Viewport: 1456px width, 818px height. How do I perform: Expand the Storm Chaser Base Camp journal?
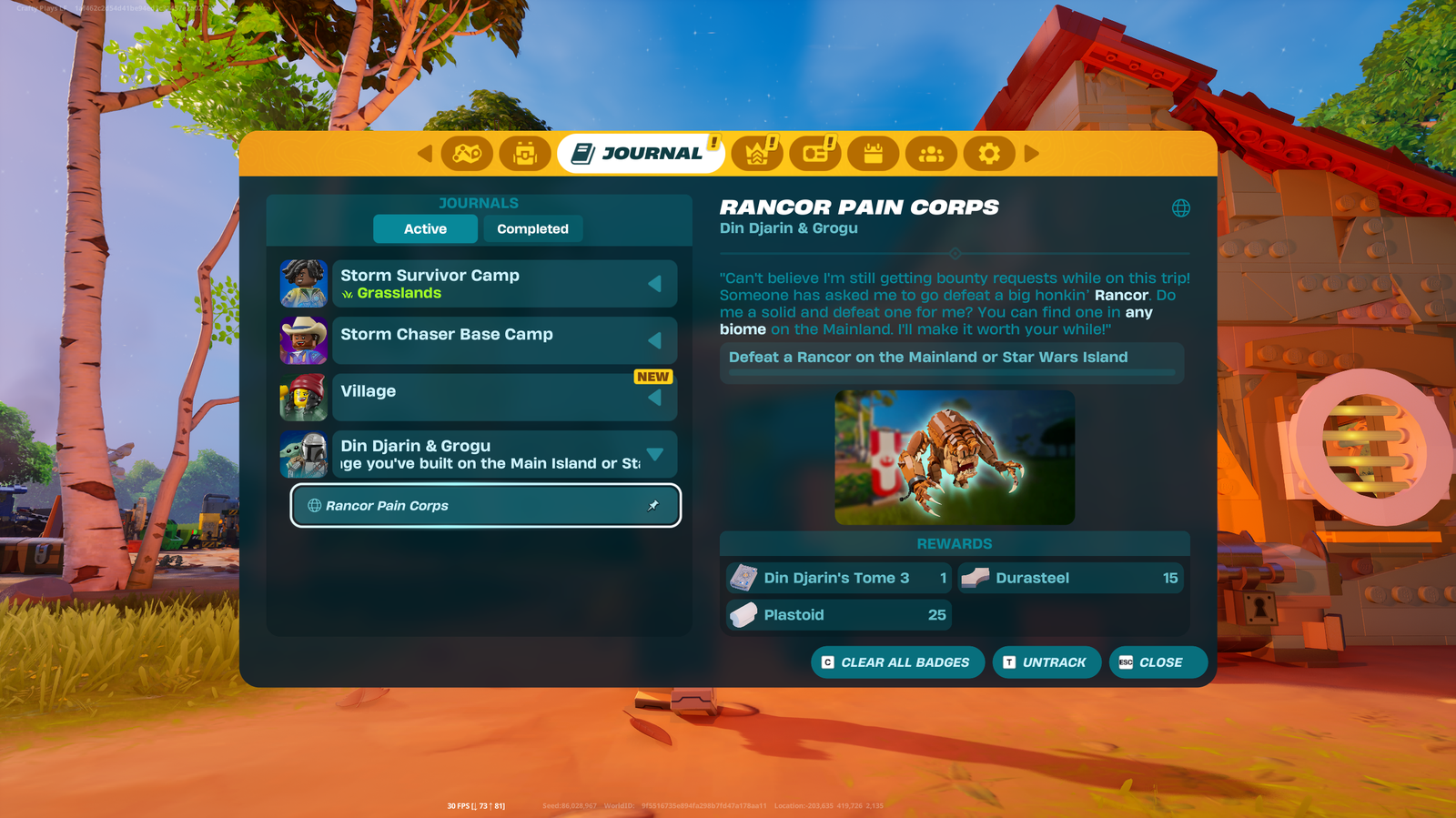[x=654, y=340]
